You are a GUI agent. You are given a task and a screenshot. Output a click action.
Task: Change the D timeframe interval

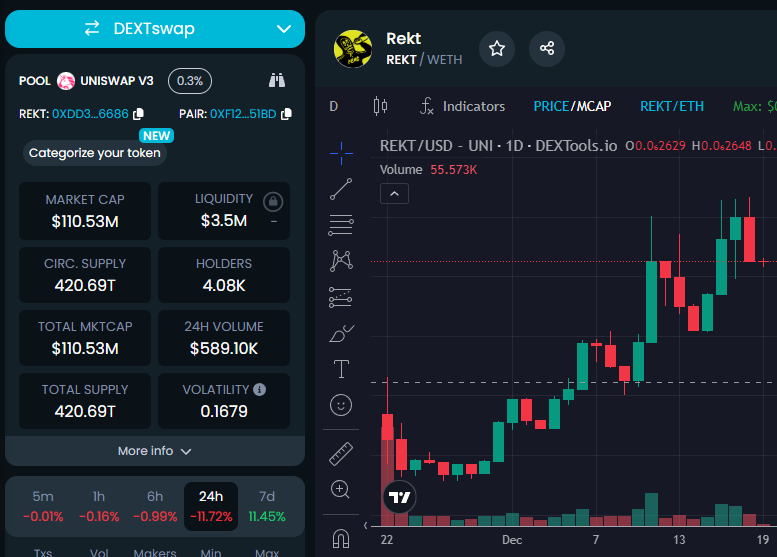(333, 106)
